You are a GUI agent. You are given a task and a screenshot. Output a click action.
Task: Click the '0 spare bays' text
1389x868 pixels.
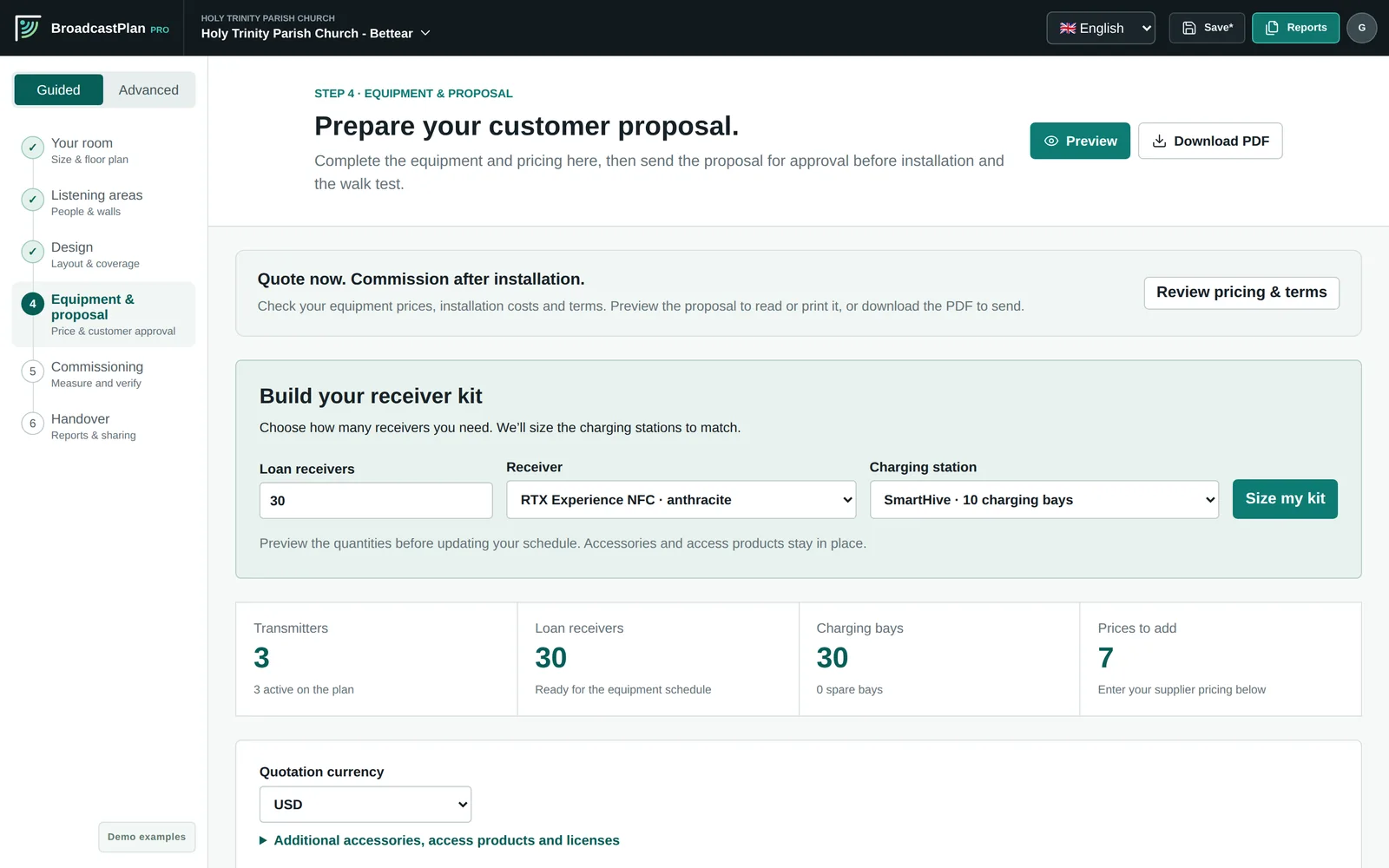click(x=849, y=689)
